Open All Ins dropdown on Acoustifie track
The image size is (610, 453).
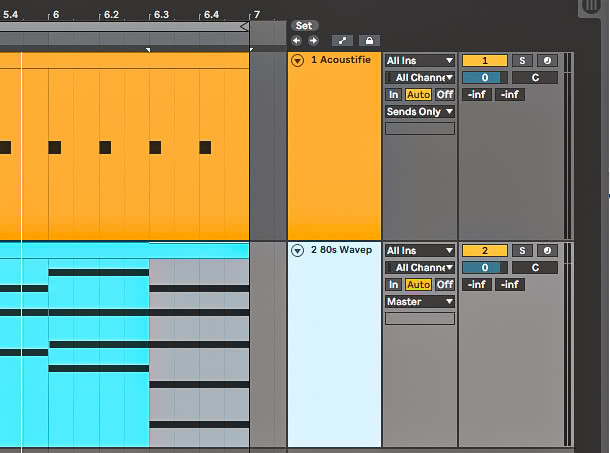tap(420, 61)
